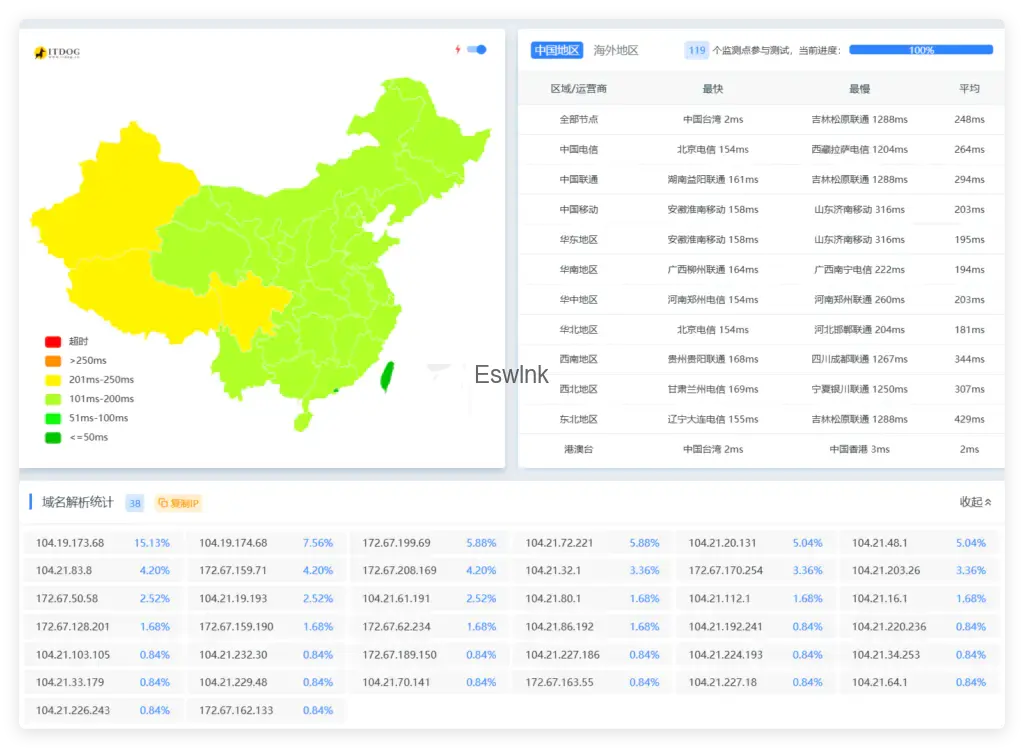Image resolution: width=1024 pixels, height=748 pixels.
Task: Sort by the 最快 column header
Action: 712,89
